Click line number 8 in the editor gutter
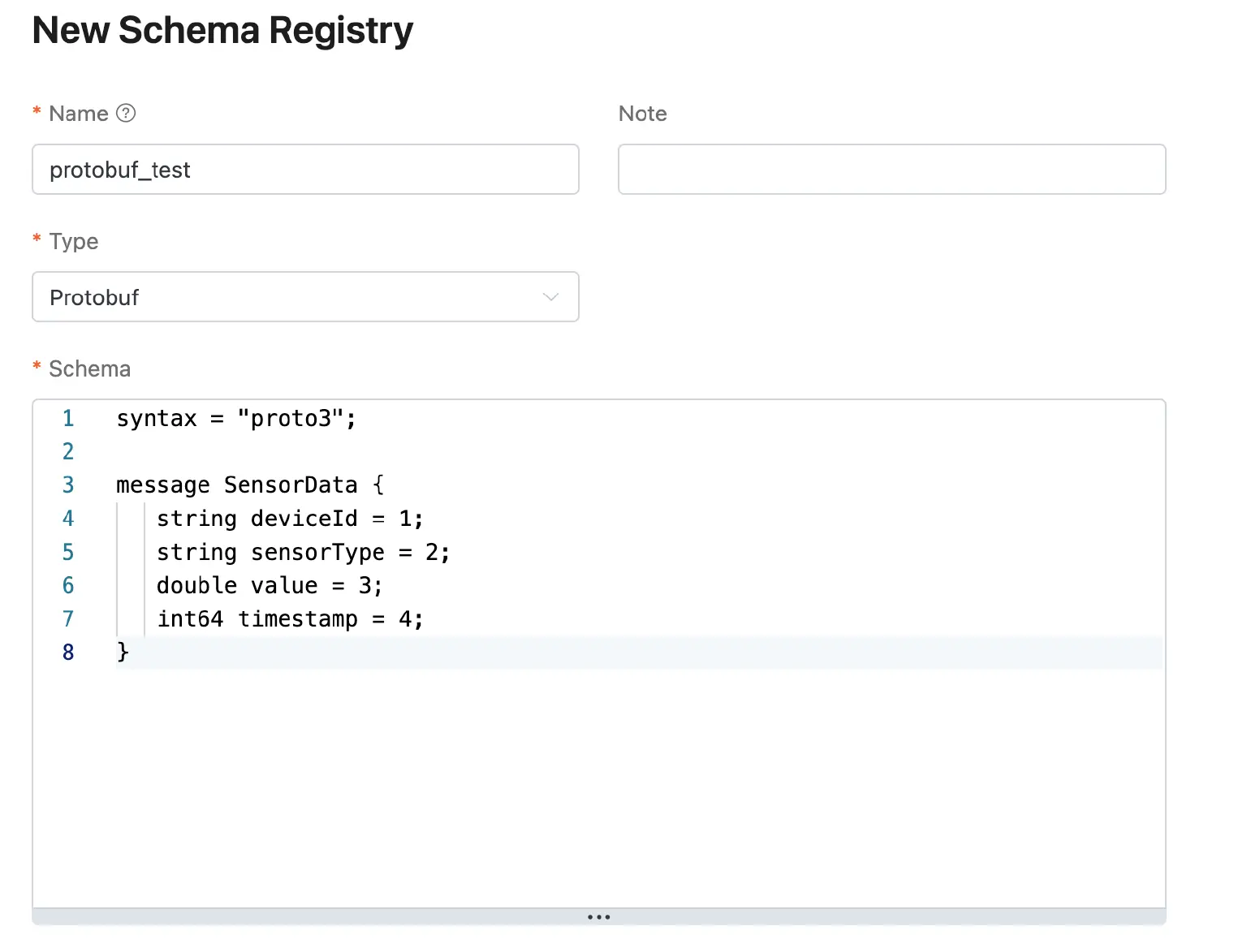 (x=68, y=653)
